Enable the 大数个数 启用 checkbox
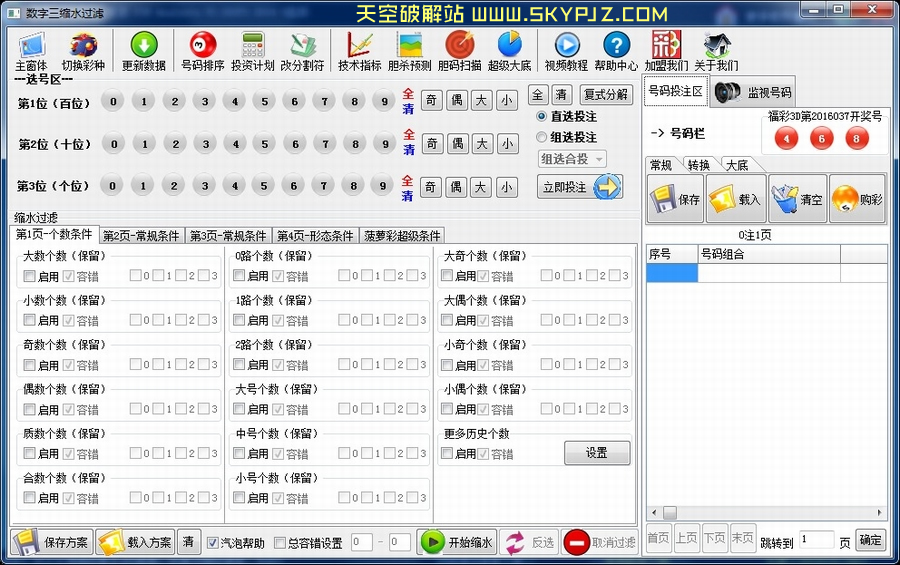This screenshot has height=565, width=900. 30,276
